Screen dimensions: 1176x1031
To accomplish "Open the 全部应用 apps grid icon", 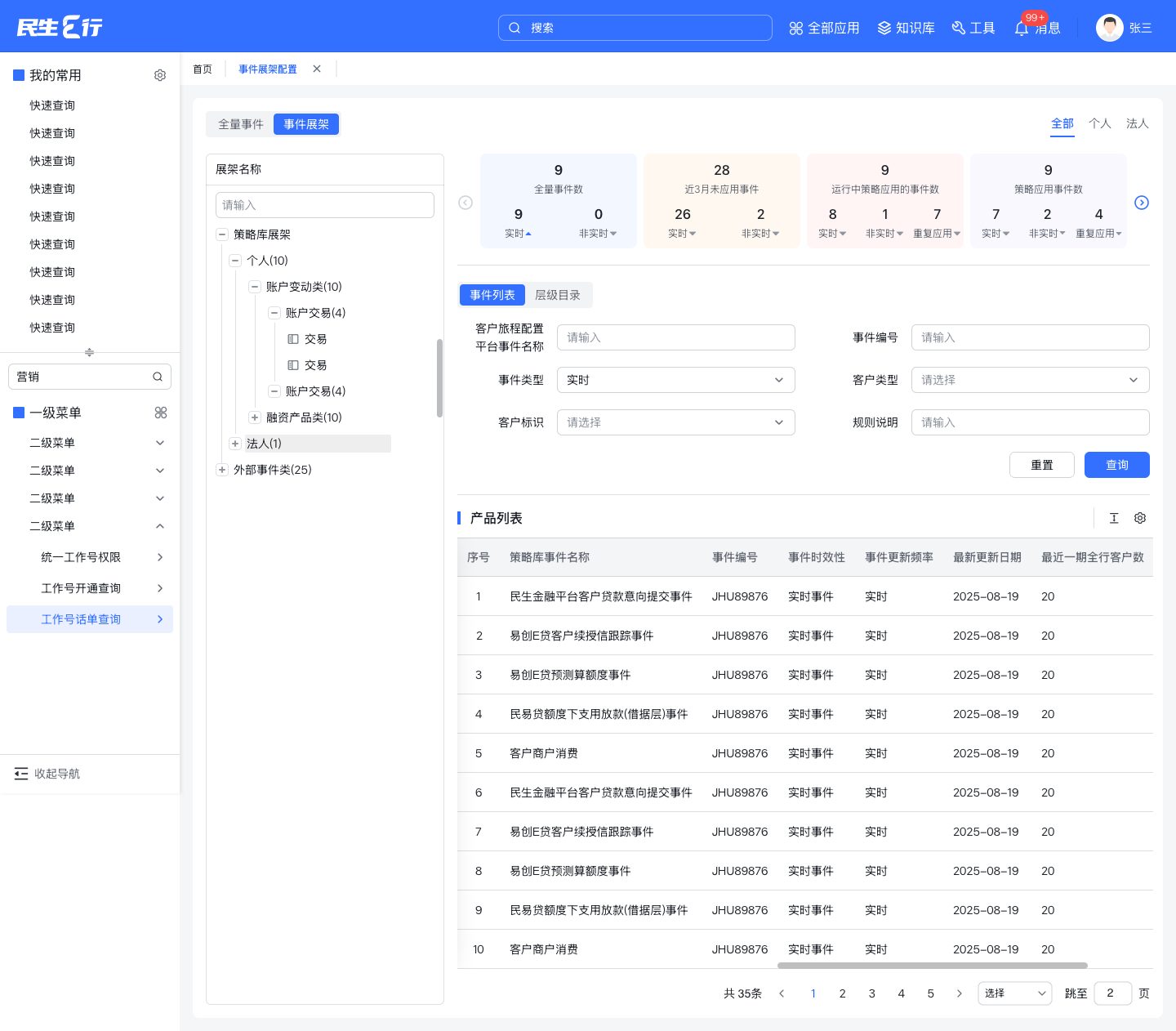I will (796, 28).
